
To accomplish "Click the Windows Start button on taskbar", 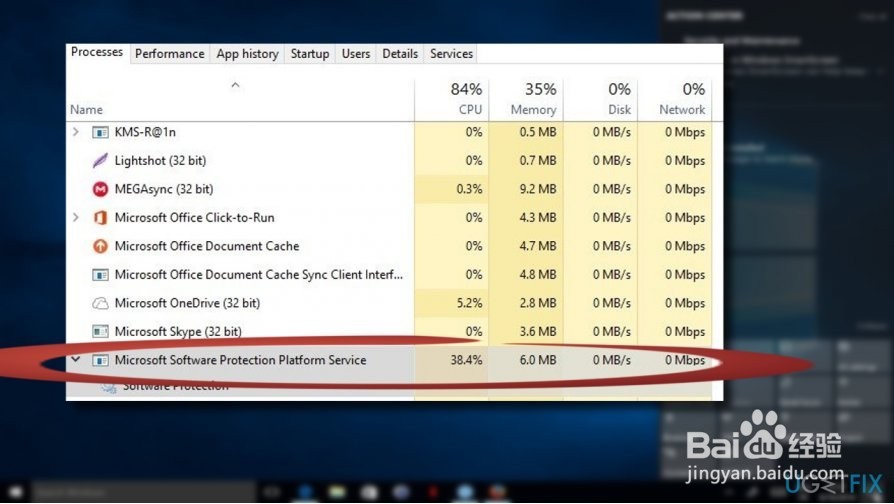I will [x=15, y=491].
